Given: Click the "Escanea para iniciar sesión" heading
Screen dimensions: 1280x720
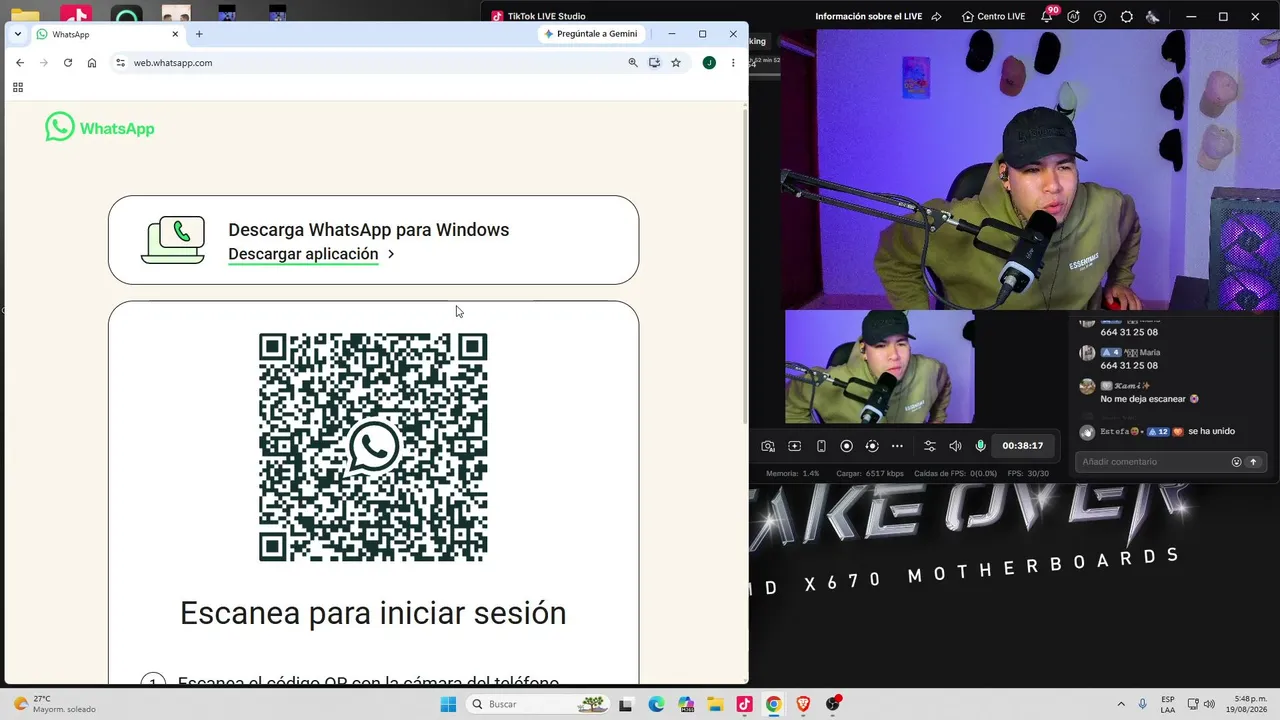Looking at the screenshot, I should [x=373, y=613].
